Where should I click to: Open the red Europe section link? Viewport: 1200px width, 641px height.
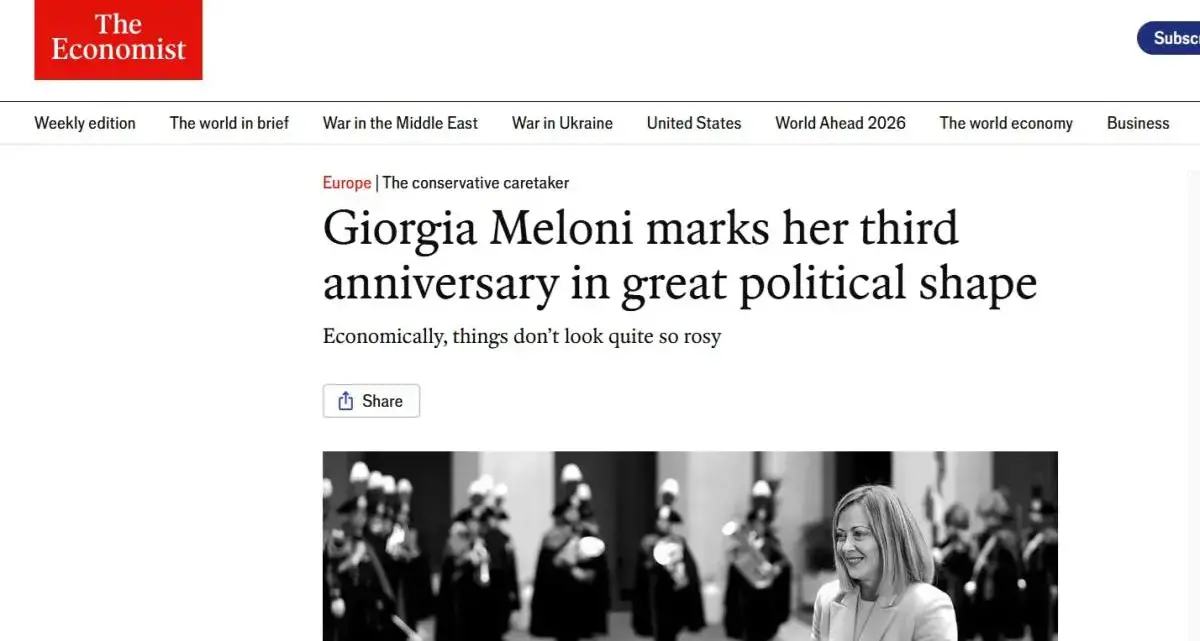[x=346, y=182]
